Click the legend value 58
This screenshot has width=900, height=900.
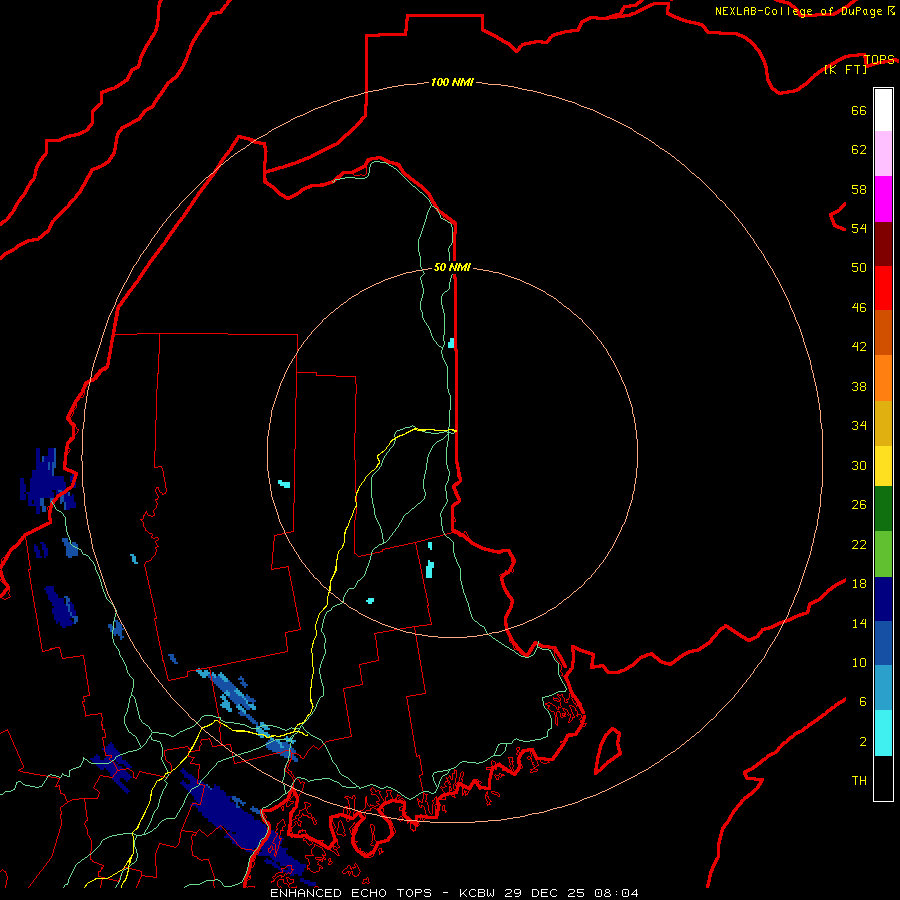click(859, 189)
